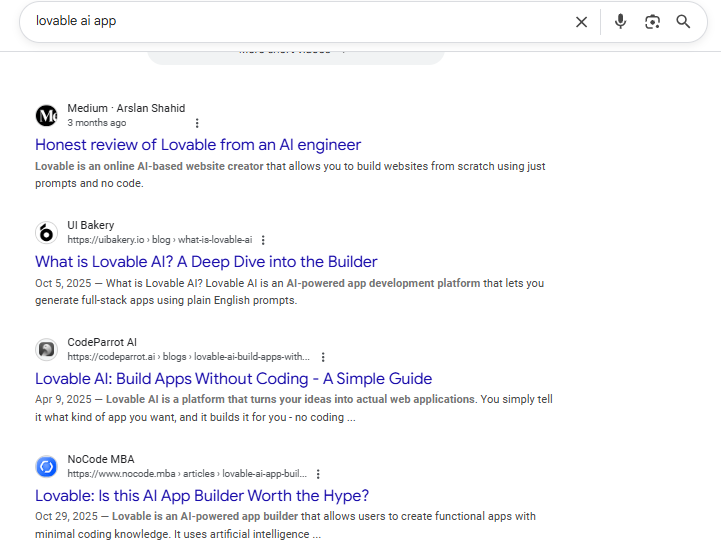
Task: Open 'Lovable AI: Build Apps Without Coding' guide
Action: pos(234,379)
